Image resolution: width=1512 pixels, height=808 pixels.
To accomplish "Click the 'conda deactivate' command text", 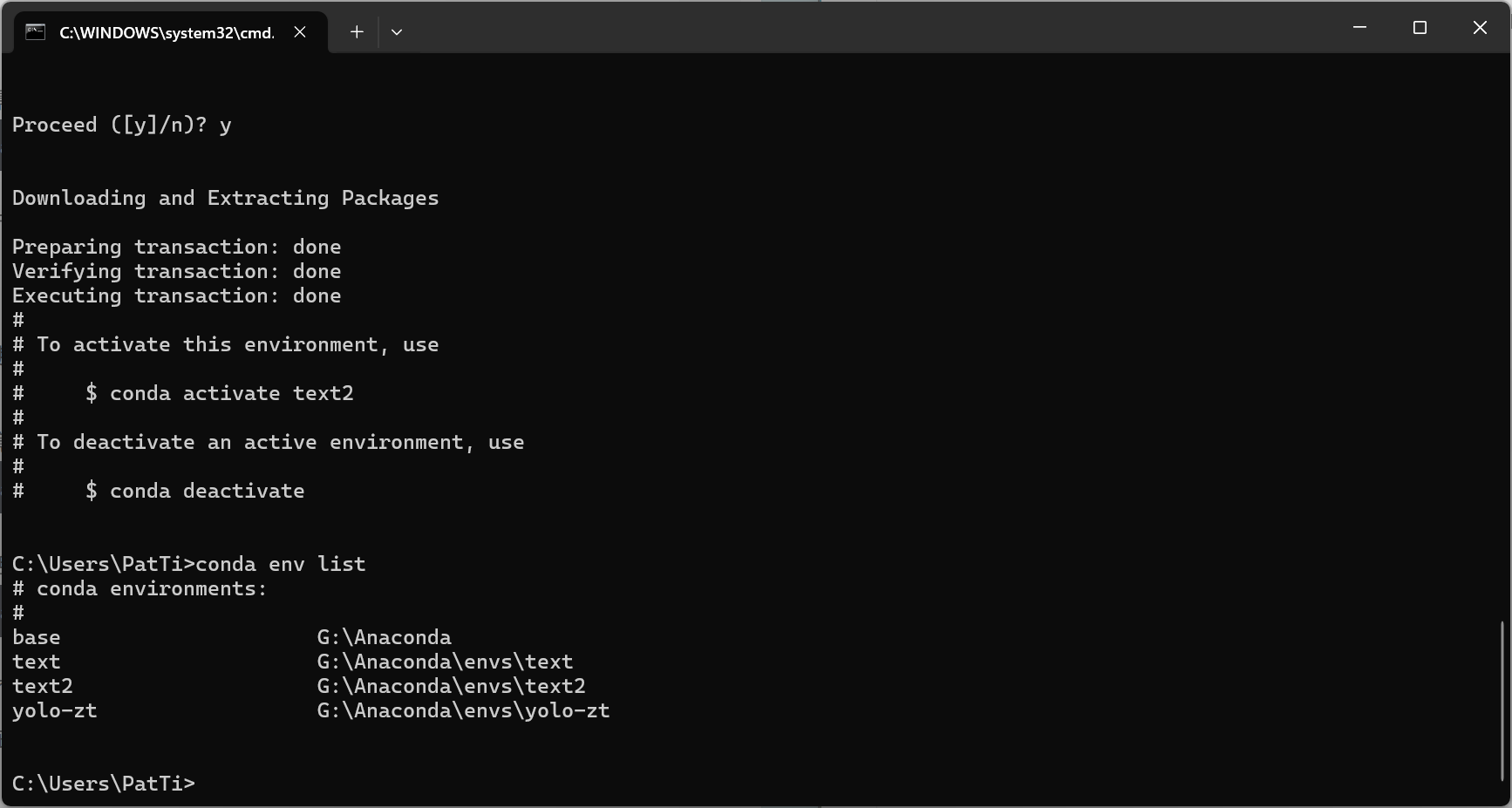I will click(207, 491).
